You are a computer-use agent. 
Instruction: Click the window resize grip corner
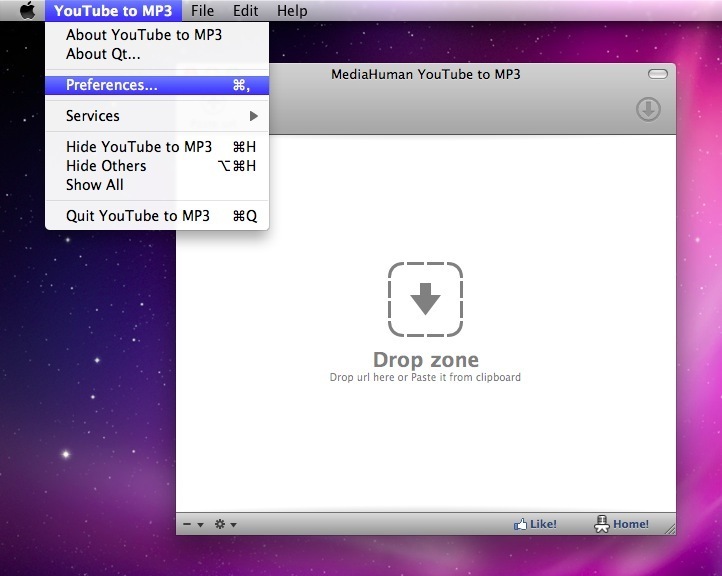[x=669, y=528]
